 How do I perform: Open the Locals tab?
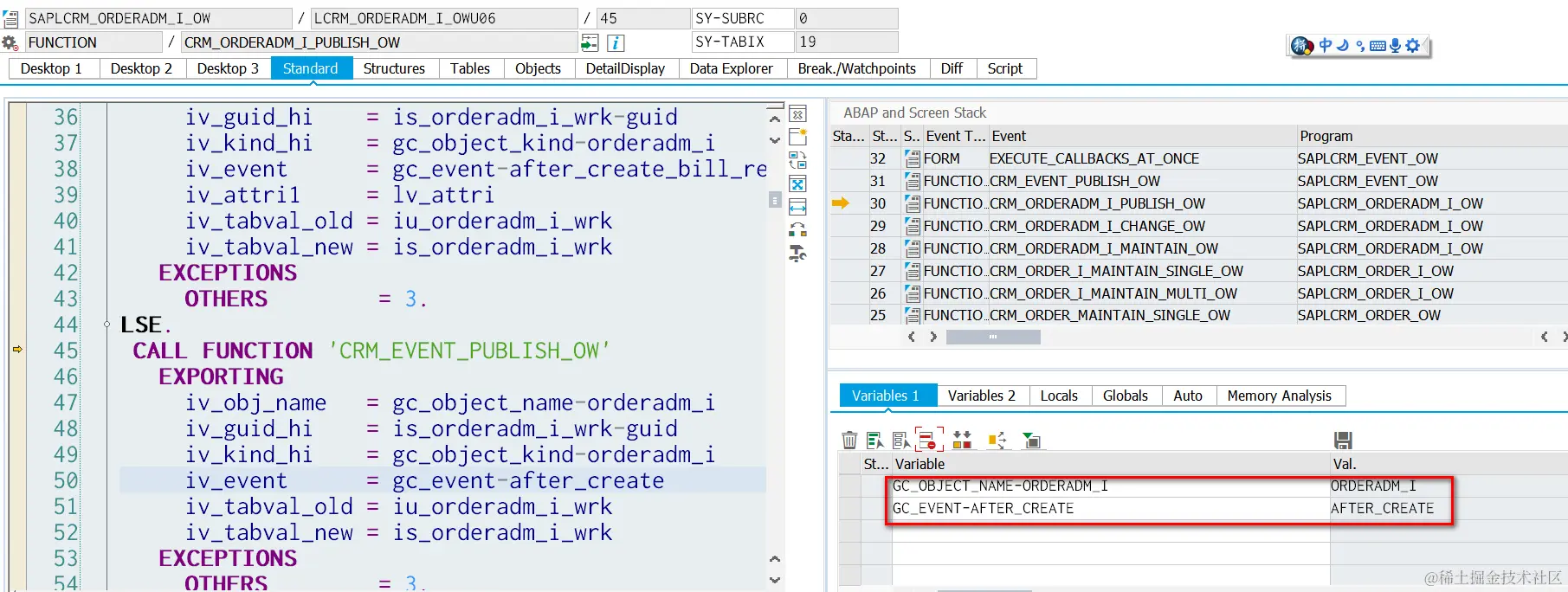coord(1060,396)
